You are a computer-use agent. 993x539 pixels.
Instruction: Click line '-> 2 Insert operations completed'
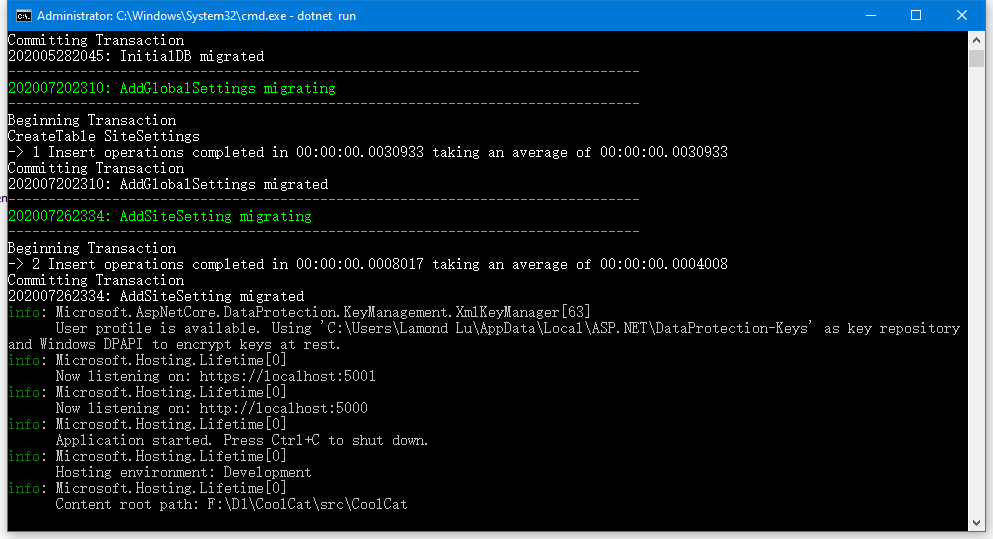367,264
